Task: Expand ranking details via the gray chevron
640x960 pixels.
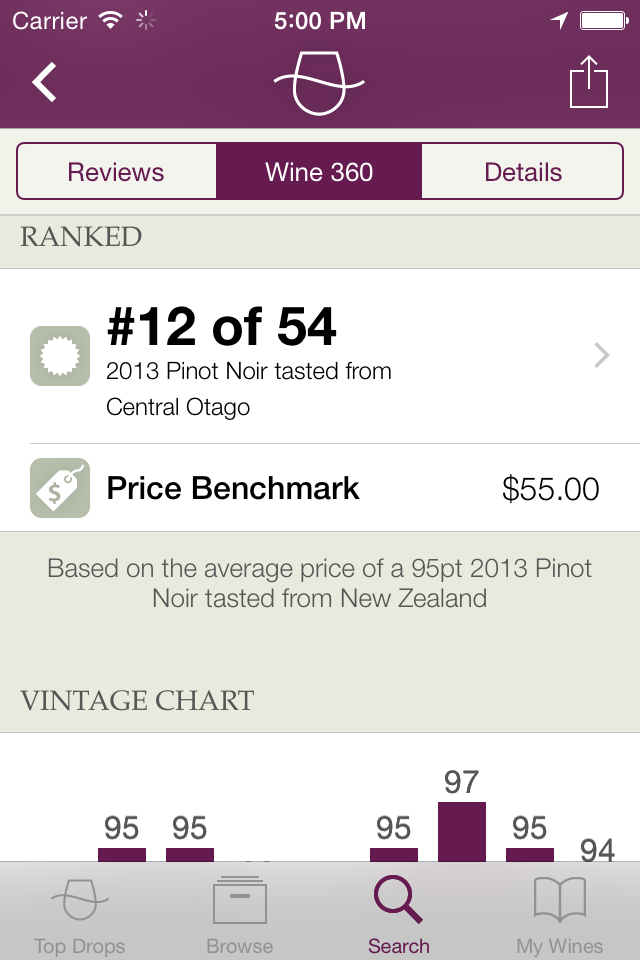Action: [x=601, y=355]
